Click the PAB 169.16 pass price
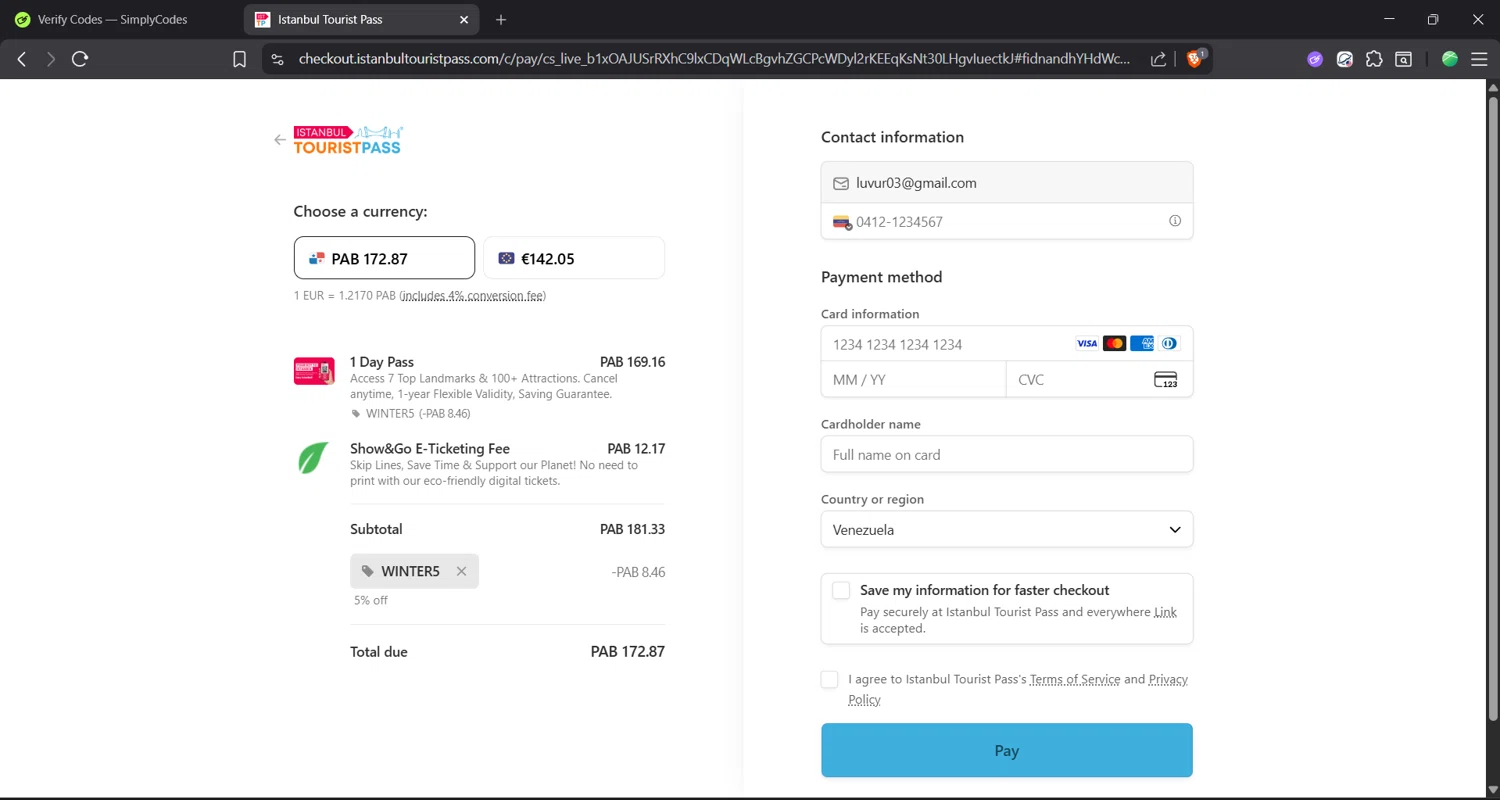1500x800 pixels. pyautogui.click(x=632, y=362)
